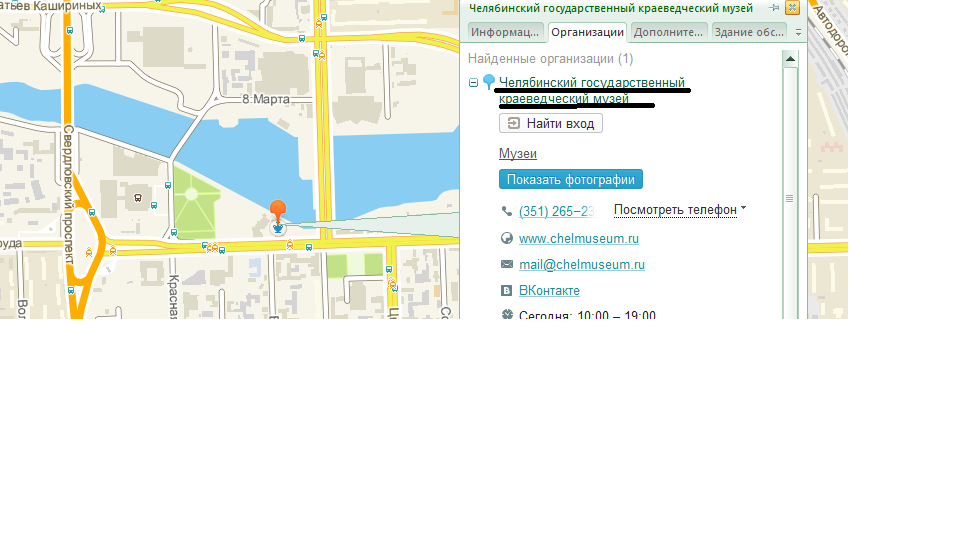
Task: Click the envelope email icon
Action: coord(507,264)
